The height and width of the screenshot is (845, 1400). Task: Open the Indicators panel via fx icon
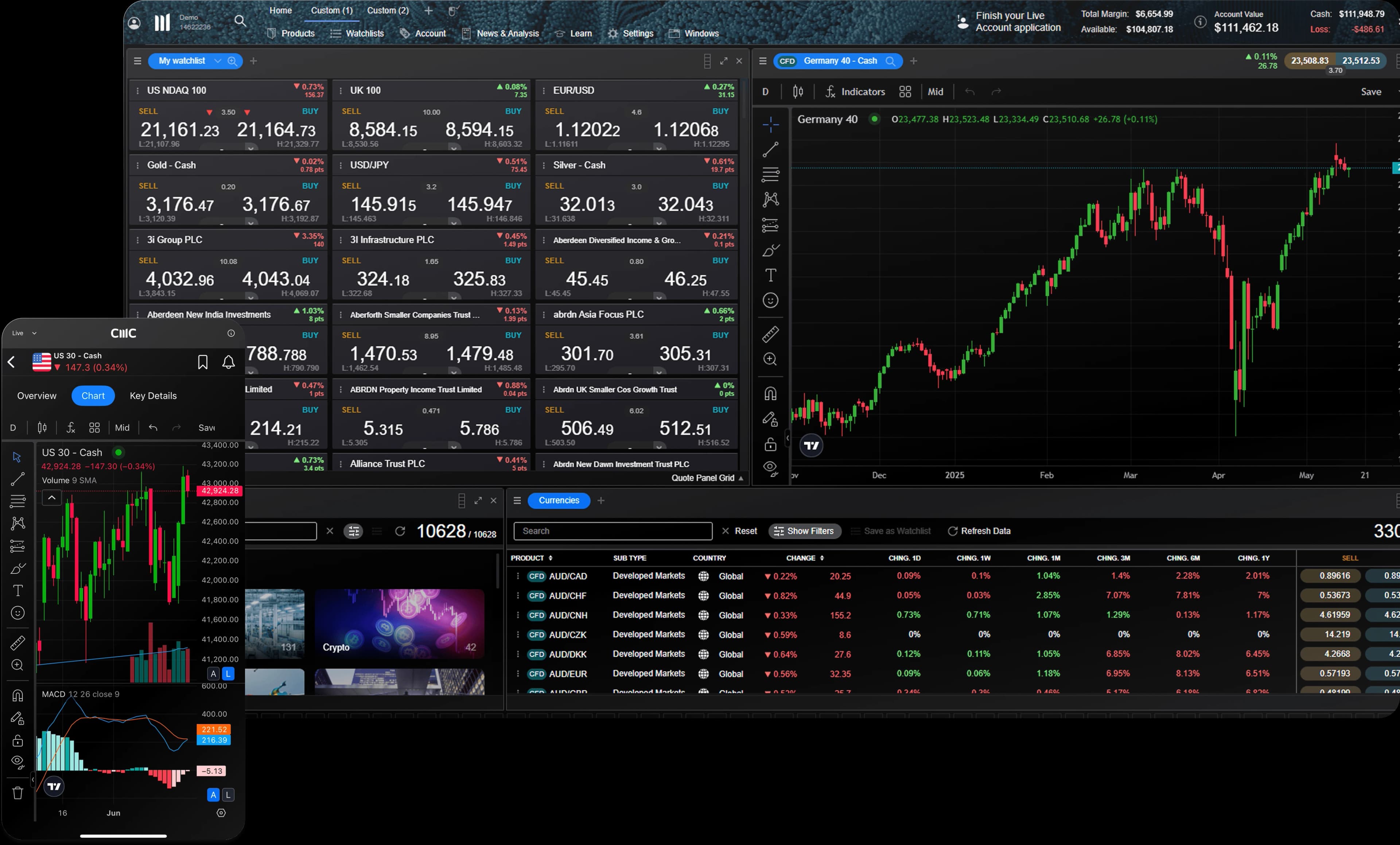(829, 91)
